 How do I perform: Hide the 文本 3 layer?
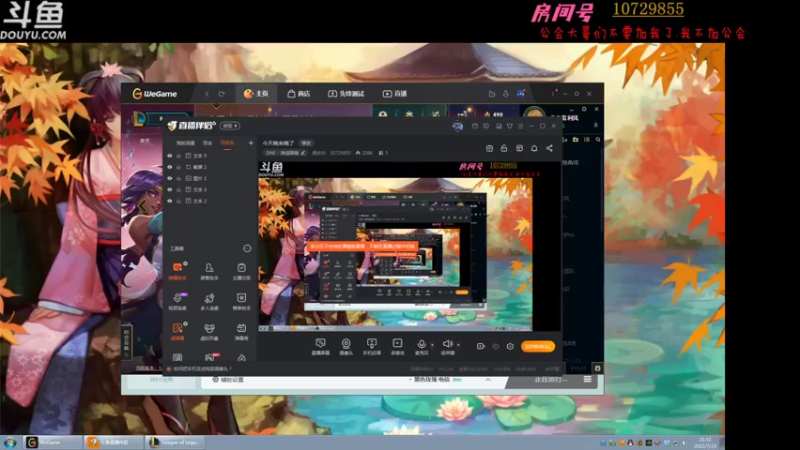[170, 189]
